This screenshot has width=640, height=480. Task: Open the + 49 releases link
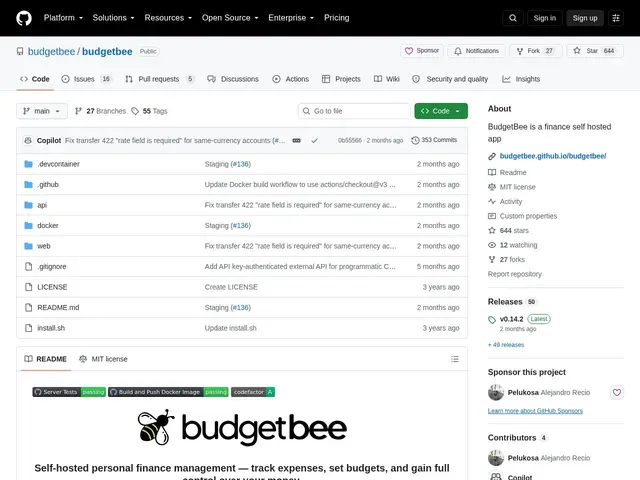(x=506, y=345)
